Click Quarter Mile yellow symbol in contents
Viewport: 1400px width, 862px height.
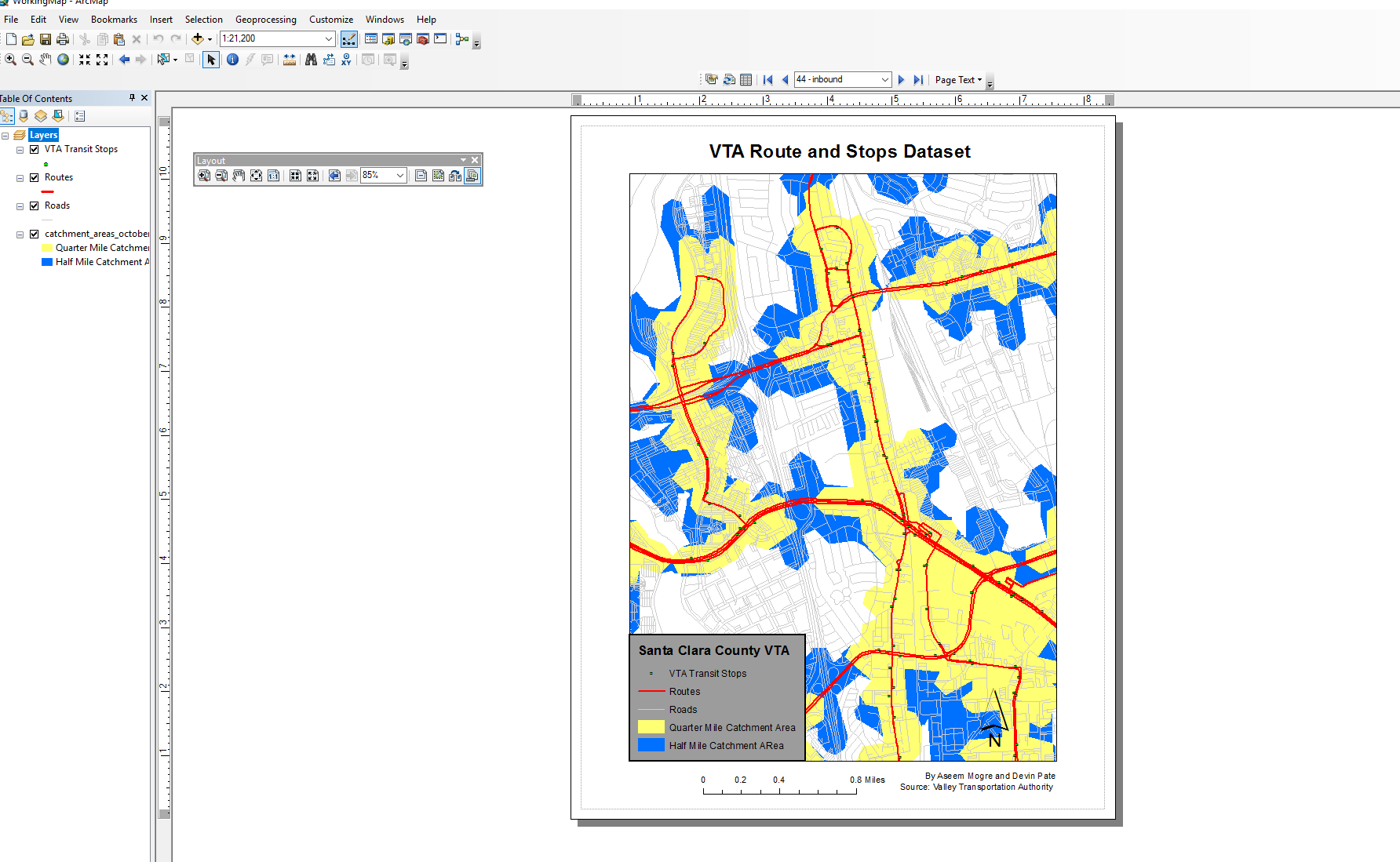(47, 248)
